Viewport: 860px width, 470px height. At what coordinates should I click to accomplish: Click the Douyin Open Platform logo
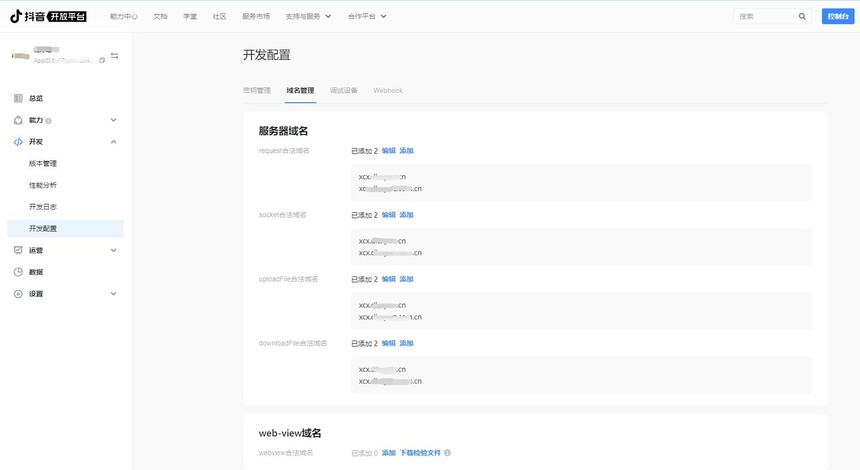click(x=54, y=16)
